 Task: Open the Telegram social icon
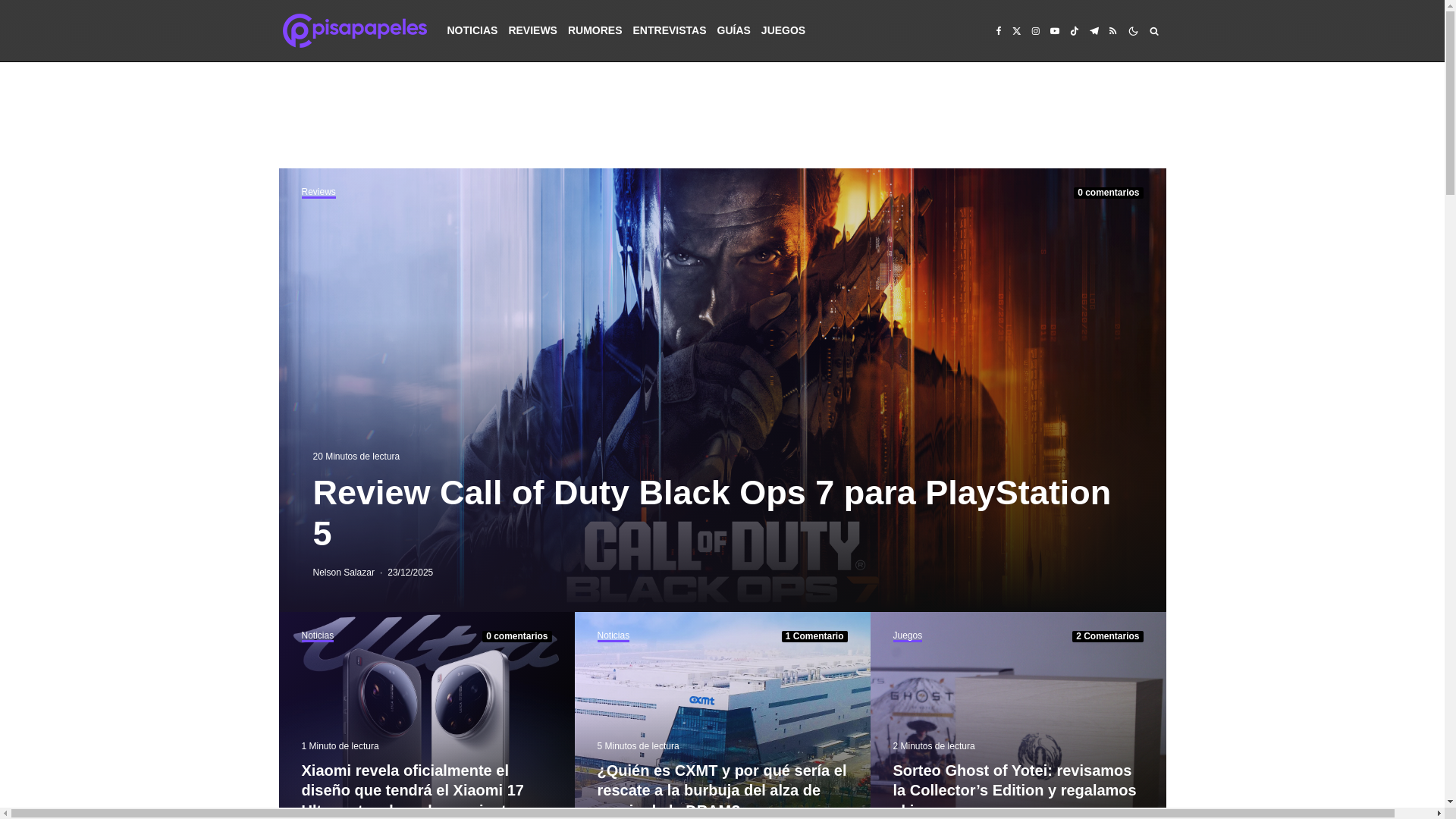(x=1094, y=31)
